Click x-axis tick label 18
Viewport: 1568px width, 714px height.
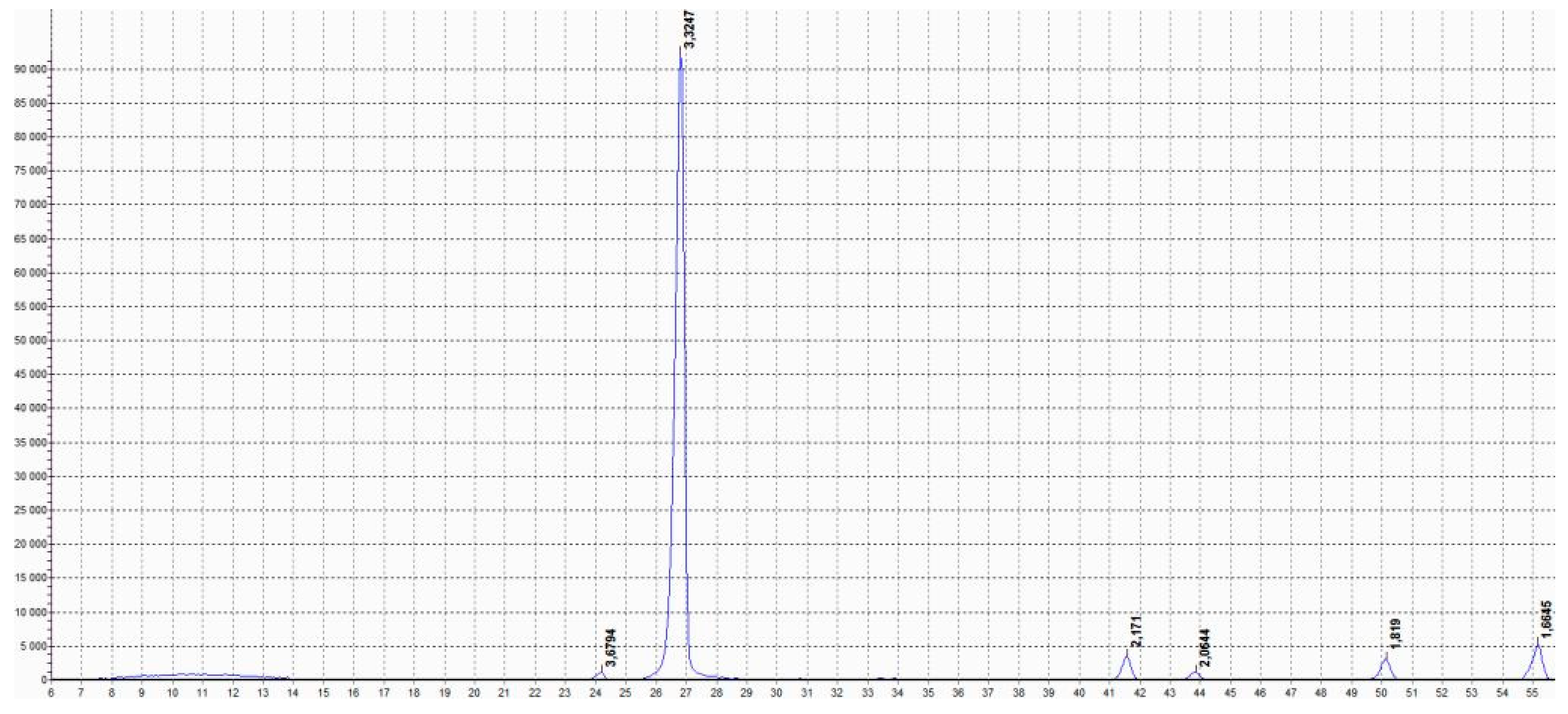coord(414,693)
